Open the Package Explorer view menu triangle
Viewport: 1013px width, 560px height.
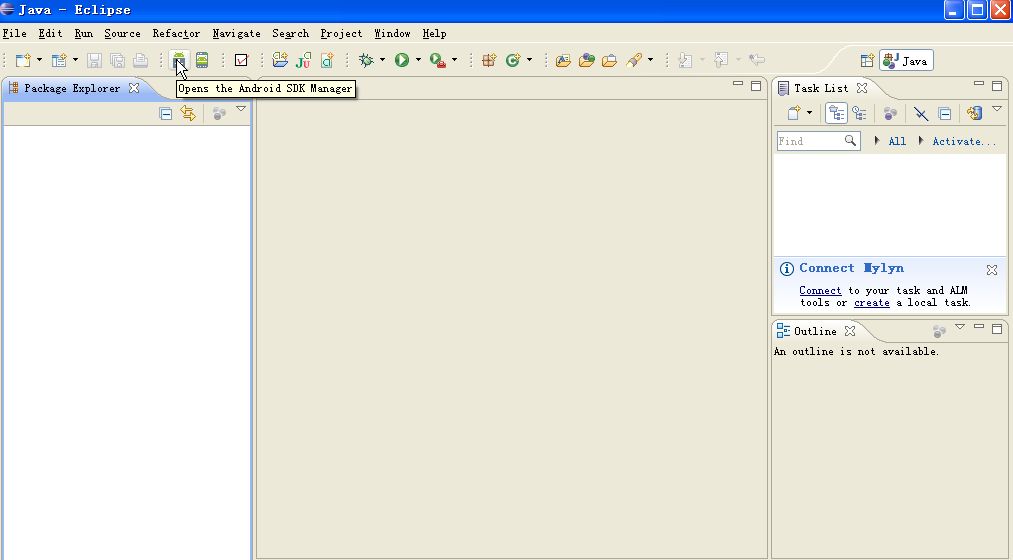241,109
